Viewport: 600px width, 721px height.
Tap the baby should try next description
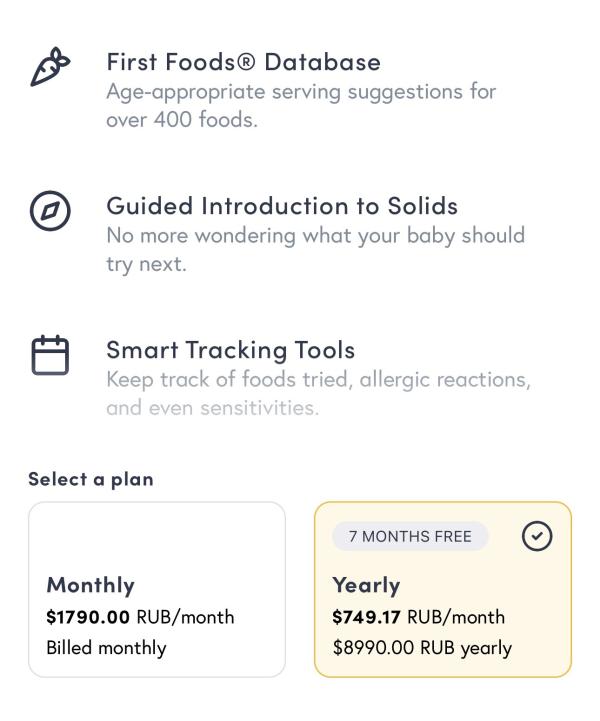coord(315,250)
